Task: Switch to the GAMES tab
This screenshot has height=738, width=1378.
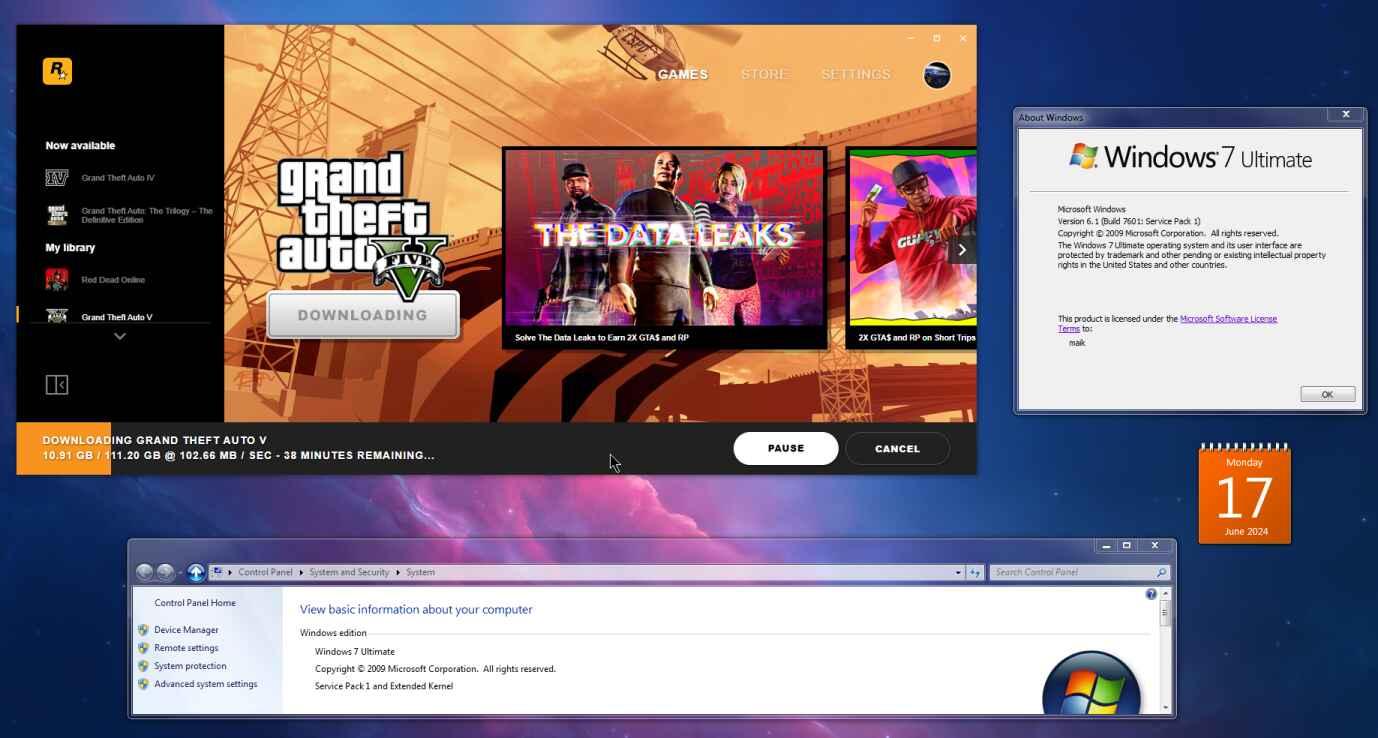Action: tap(683, 75)
